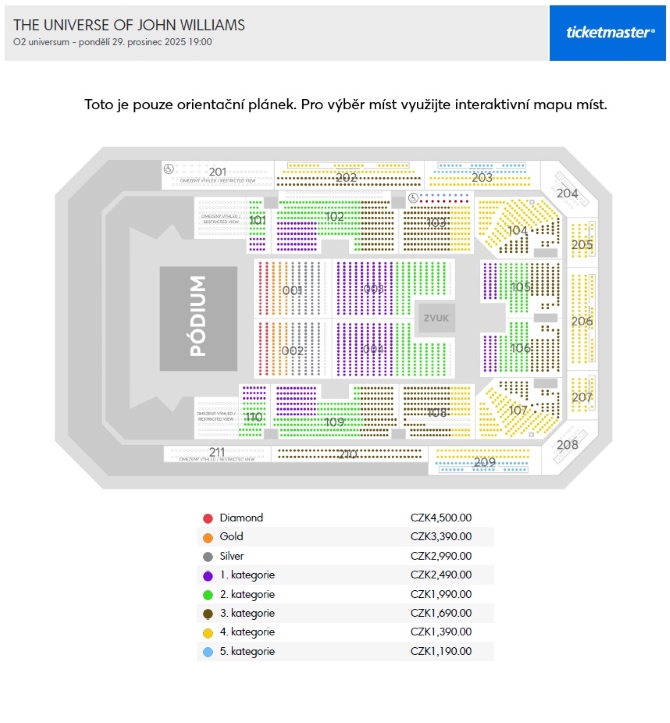The image size is (670, 723).
Task: Click the wheelchair icon in section 201
Action: click(x=169, y=169)
